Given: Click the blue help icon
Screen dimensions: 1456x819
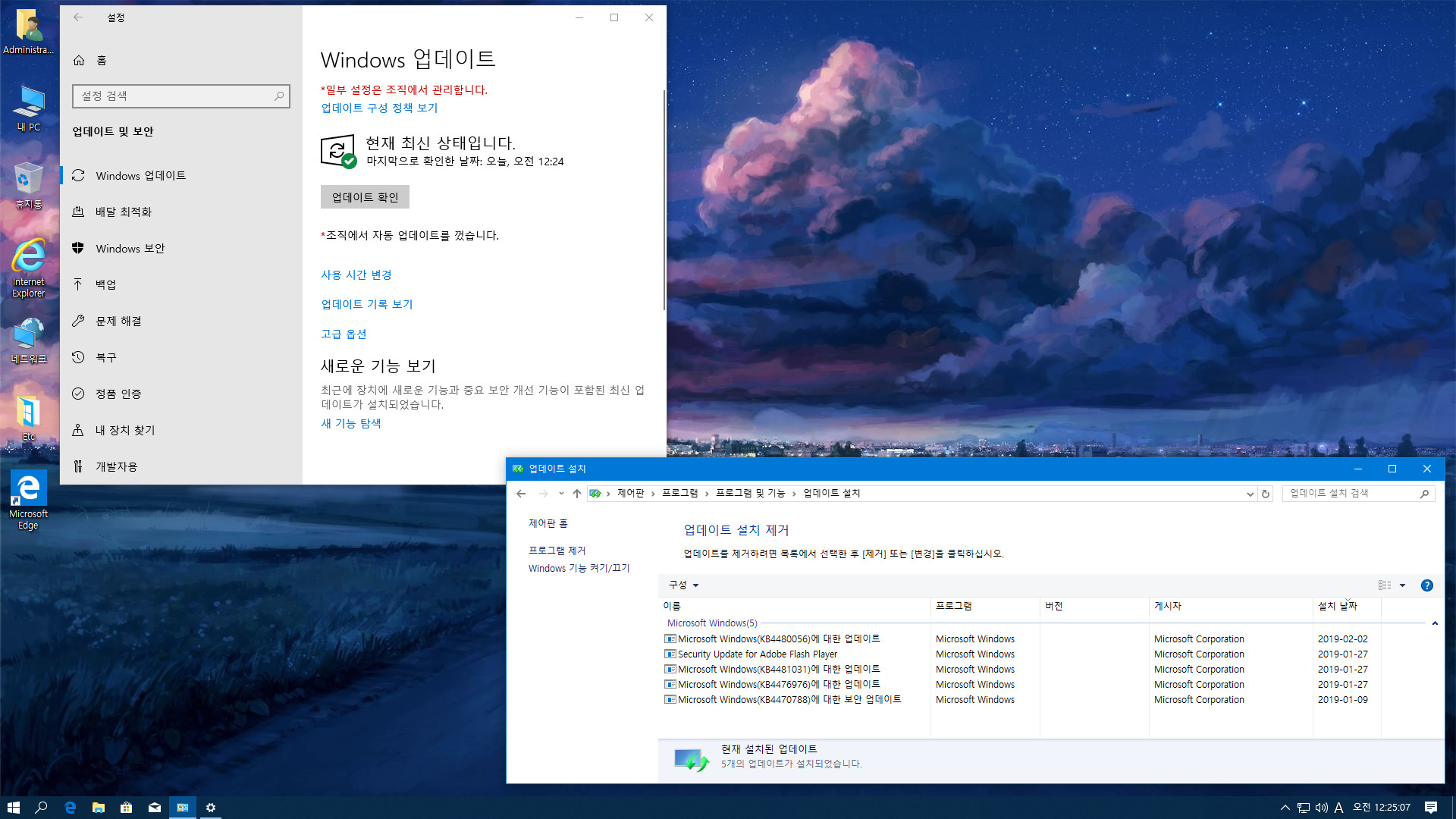Looking at the screenshot, I should [x=1427, y=585].
